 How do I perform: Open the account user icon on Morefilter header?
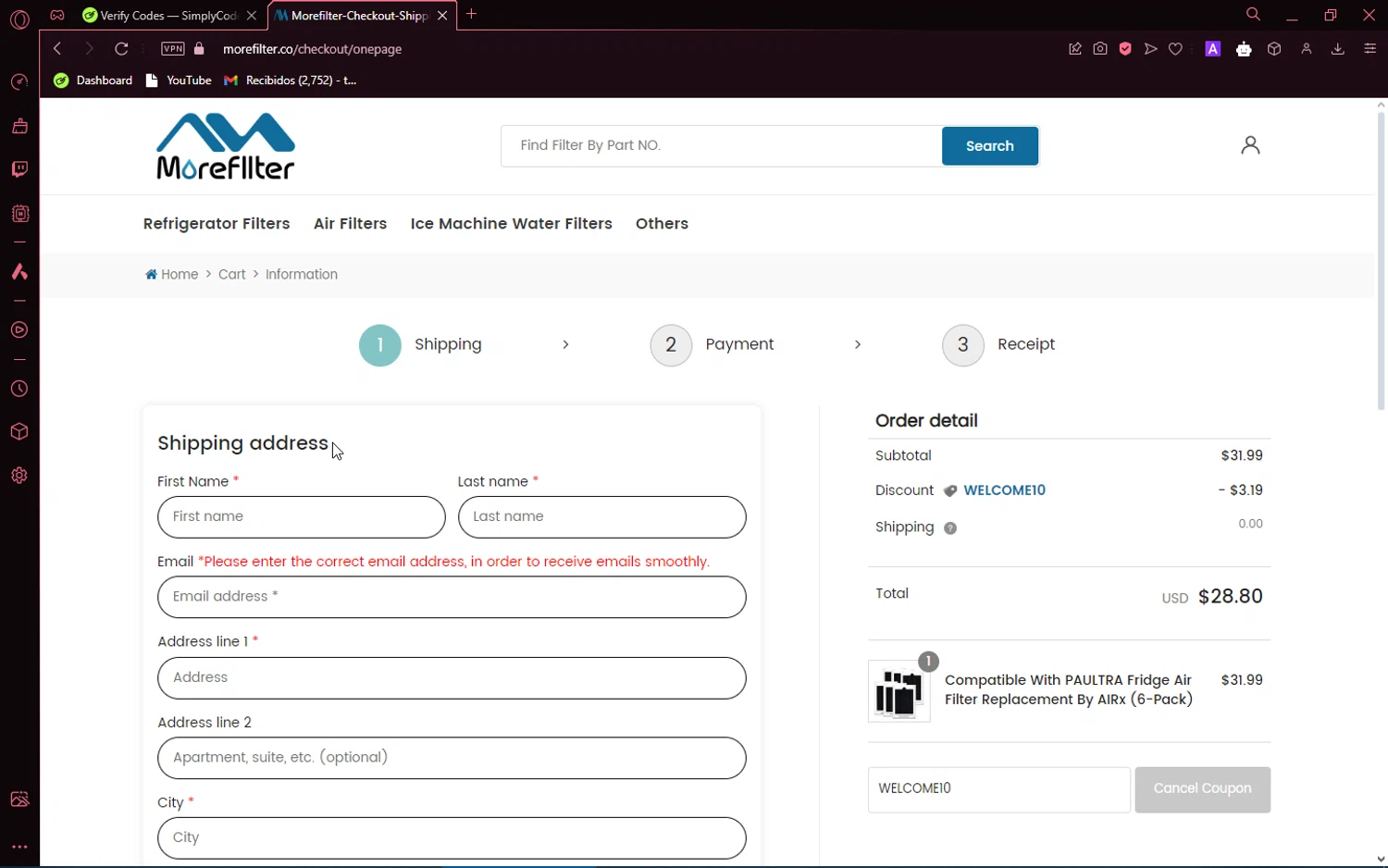pos(1250,145)
